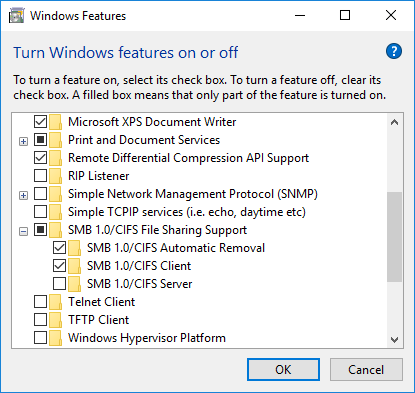Click folder icon beside SNMP entry
Viewport: 415px width, 393px height.
[55, 194]
